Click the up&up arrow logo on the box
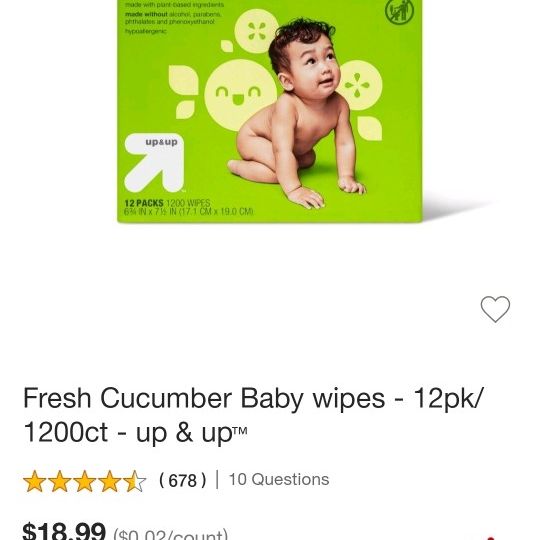Viewport: 540px width, 540px height. pyautogui.click(x=154, y=163)
